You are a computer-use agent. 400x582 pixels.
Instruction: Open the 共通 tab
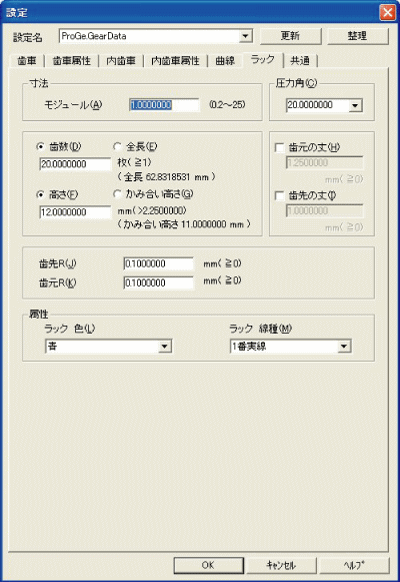(300, 61)
